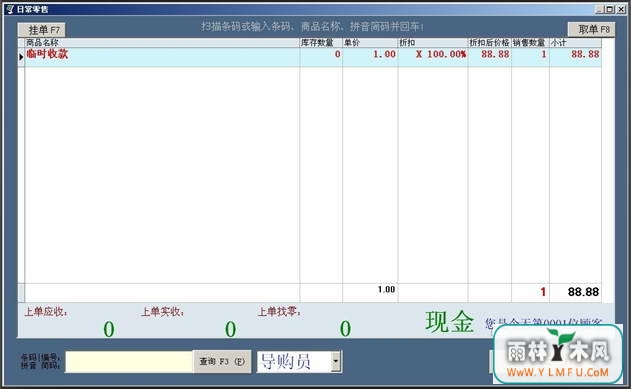
Task: Click the 挂单 F7 button
Action: tap(41, 30)
